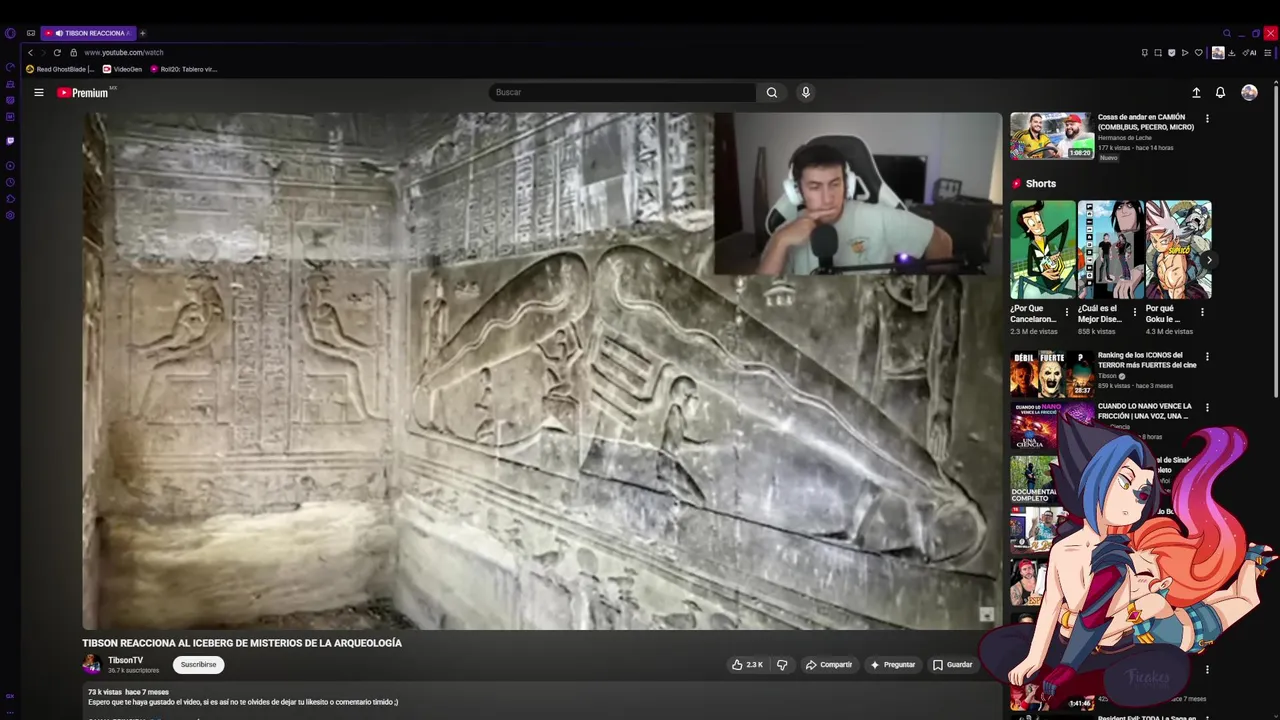Open options for CUANDO LO NANO VENCE video

click(x=1207, y=408)
